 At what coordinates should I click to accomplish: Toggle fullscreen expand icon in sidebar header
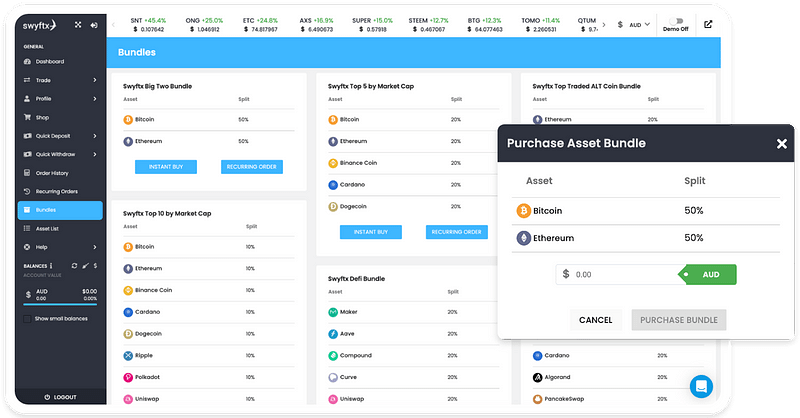[78, 24]
